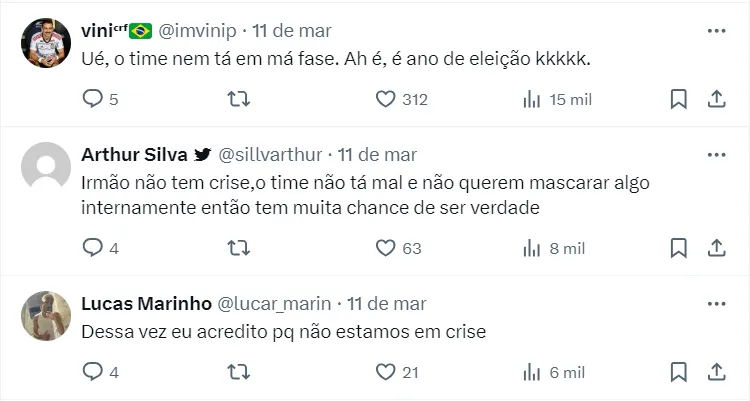Bookmark vini's tweet
The height and width of the screenshot is (401, 750).
678,99
